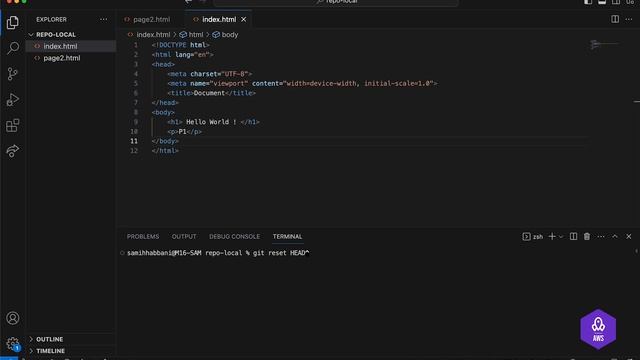
Task: Close the terminal panel
Action: pos(629,236)
